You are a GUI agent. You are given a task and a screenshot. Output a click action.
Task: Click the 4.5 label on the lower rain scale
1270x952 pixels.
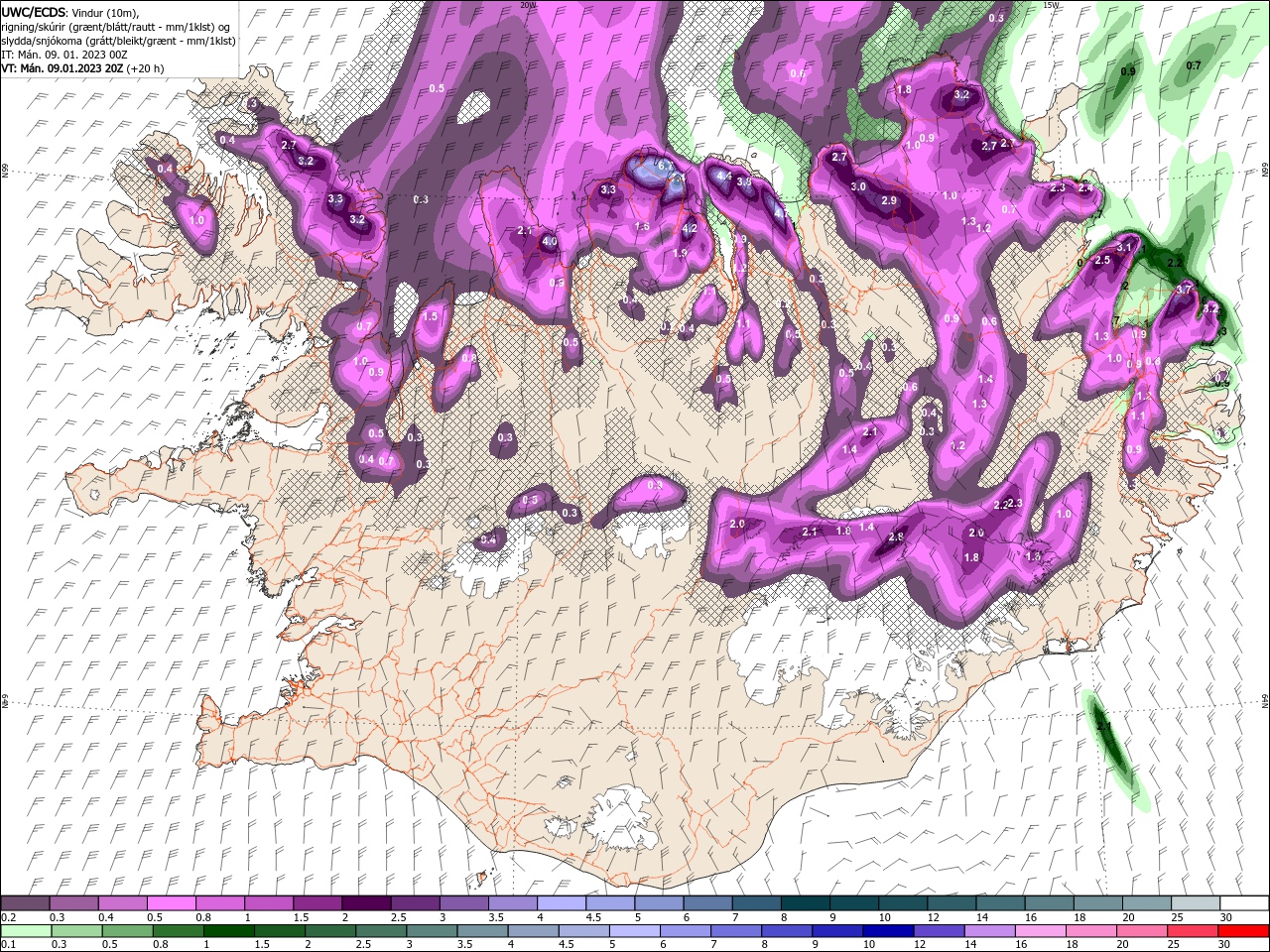coord(568,945)
